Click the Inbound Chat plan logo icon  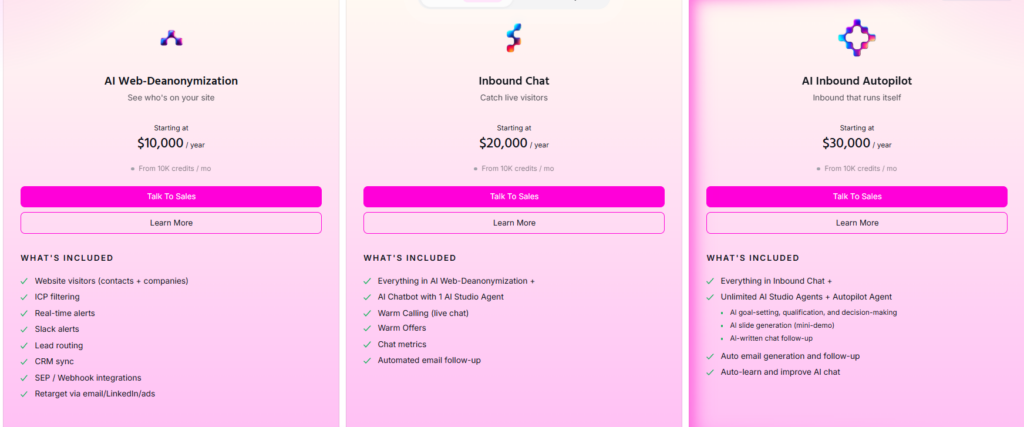[514, 38]
